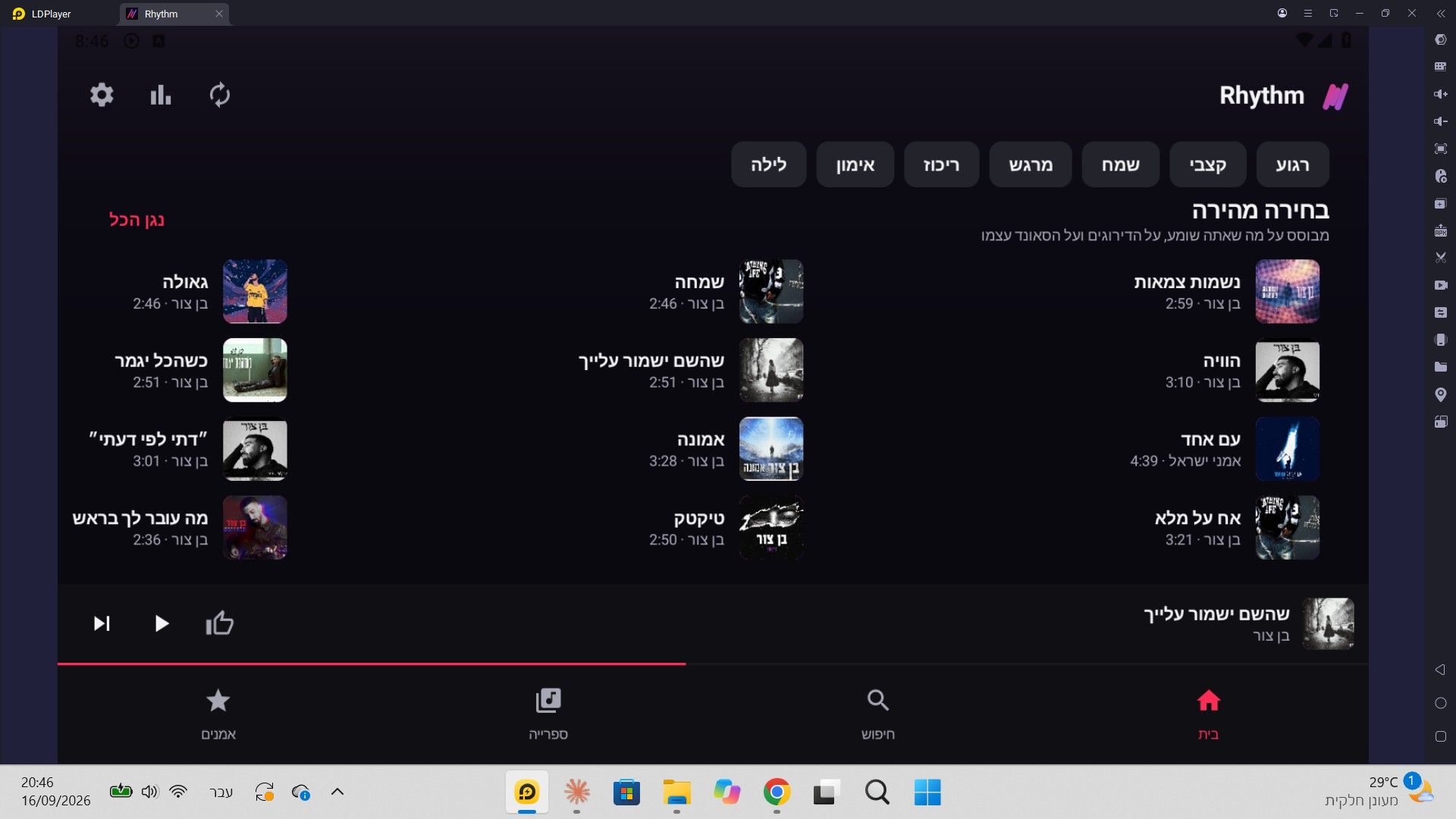Take a screenshot with the scissors icon

(1441, 258)
